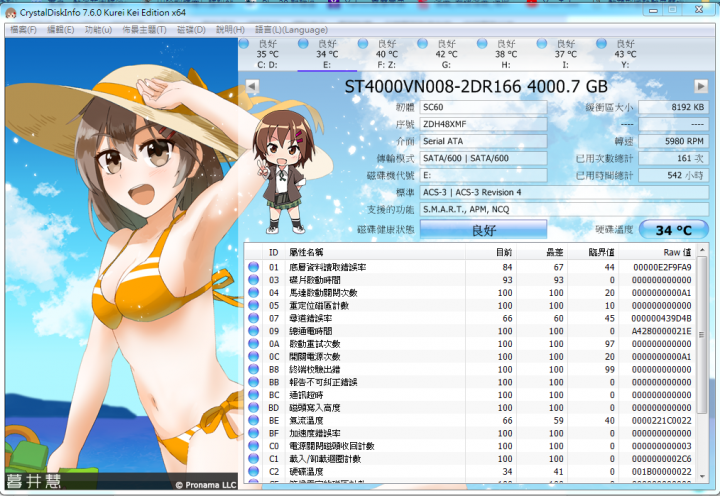Select the G: drive status icon
720x496 pixels.
coord(422,44)
